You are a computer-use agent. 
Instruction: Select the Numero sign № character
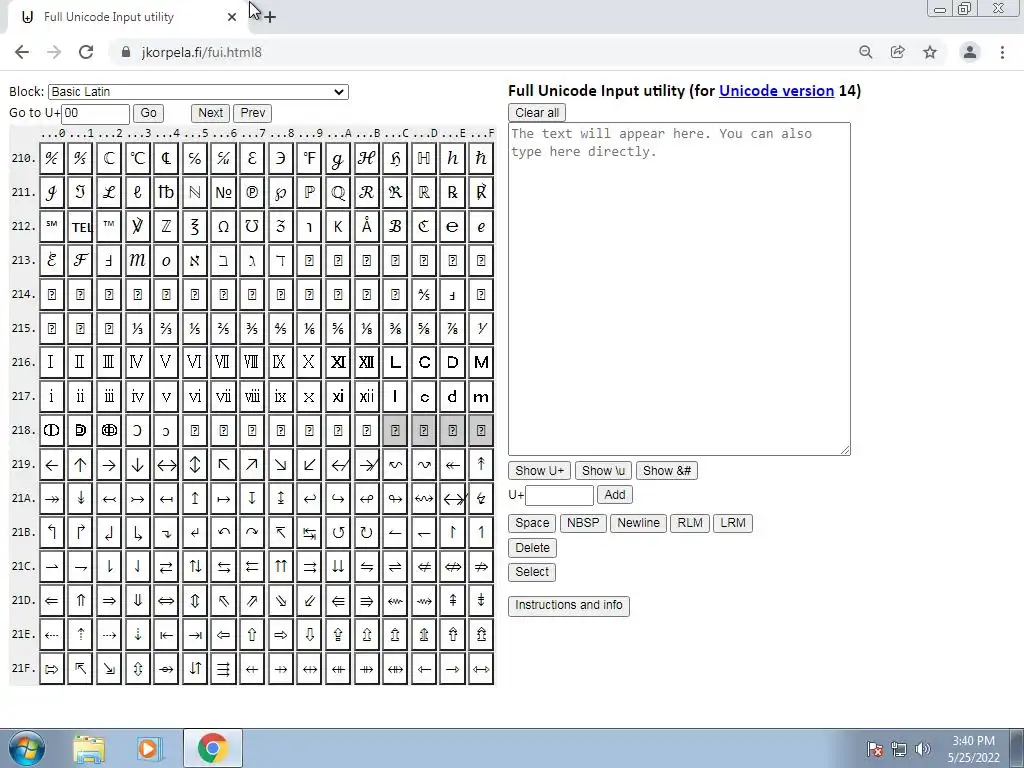pos(223,193)
